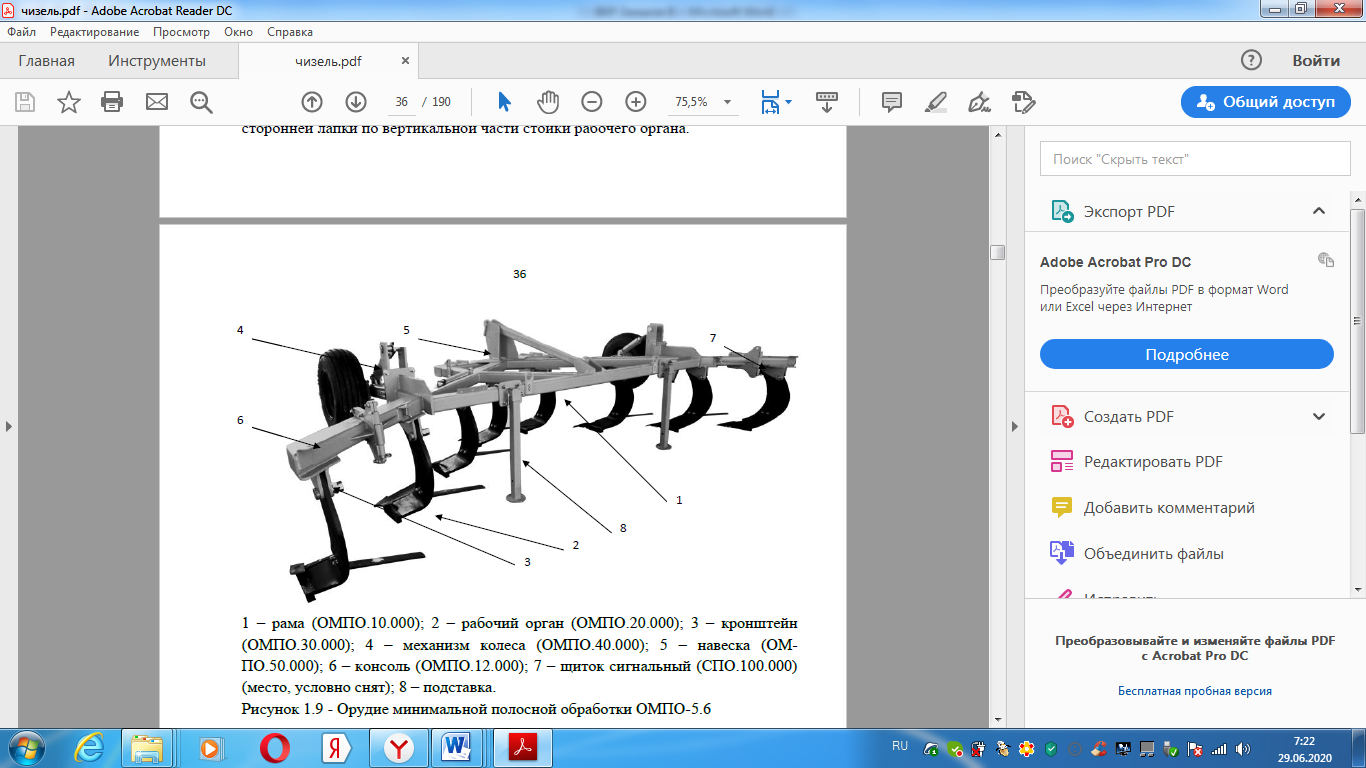Open Windows Explorer folder in taskbar

click(x=148, y=747)
